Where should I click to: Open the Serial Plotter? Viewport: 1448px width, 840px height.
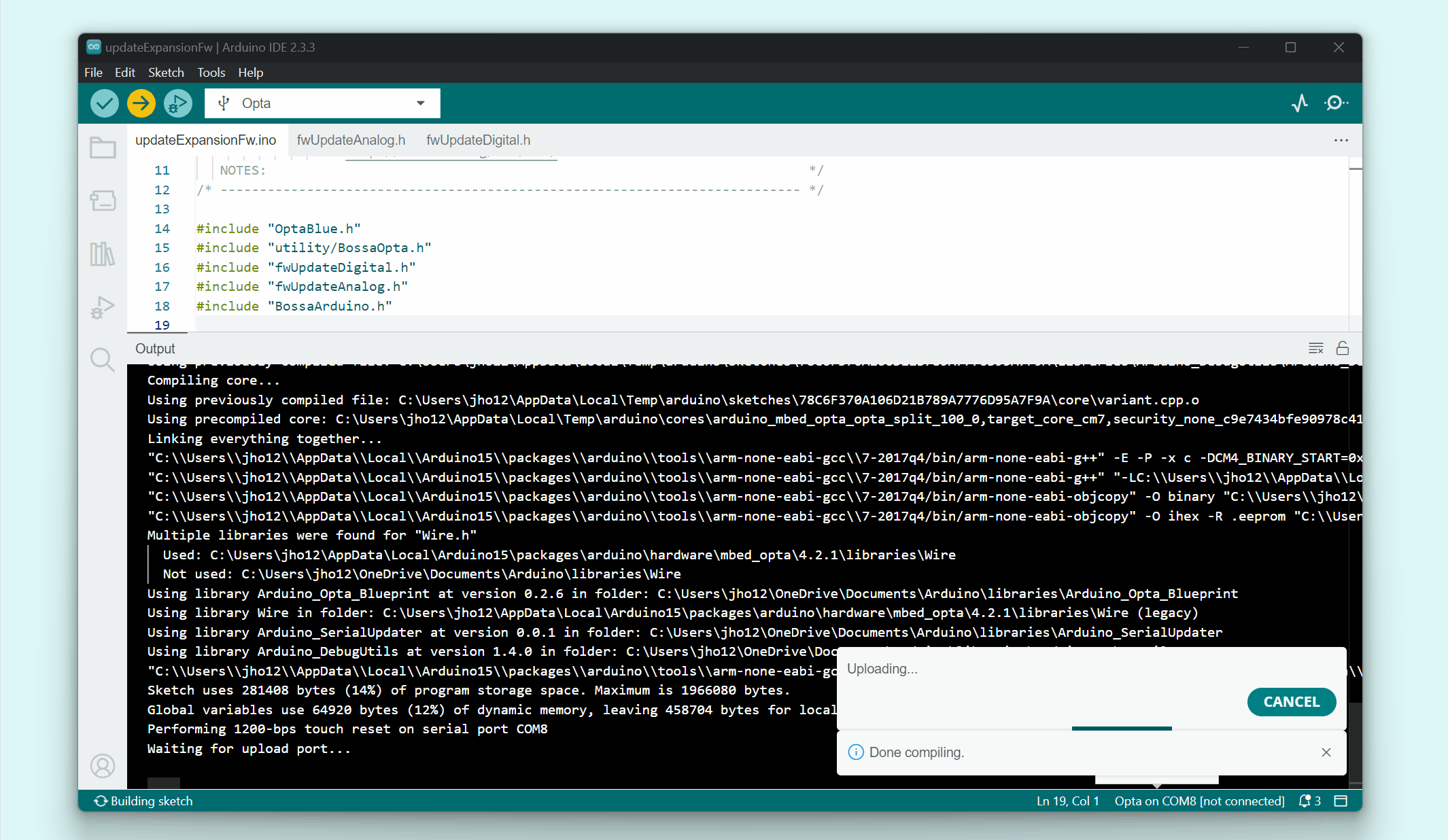pos(1299,103)
